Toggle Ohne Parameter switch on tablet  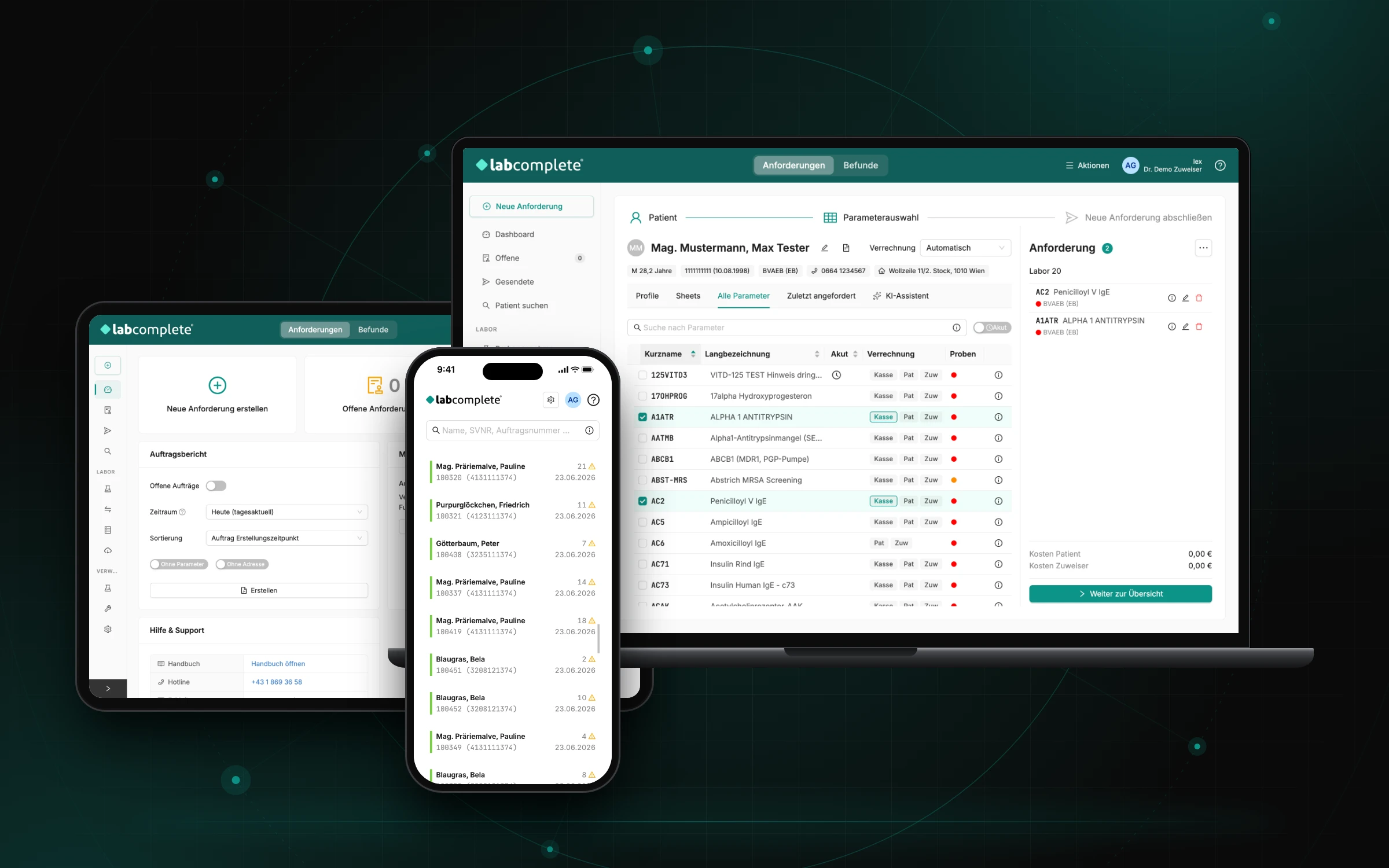(178, 564)
